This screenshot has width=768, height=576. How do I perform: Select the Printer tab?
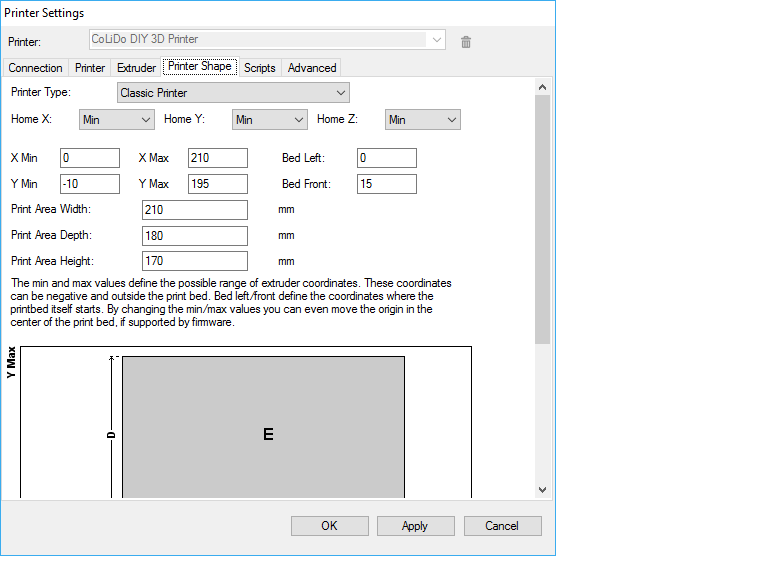pos(90,68)
